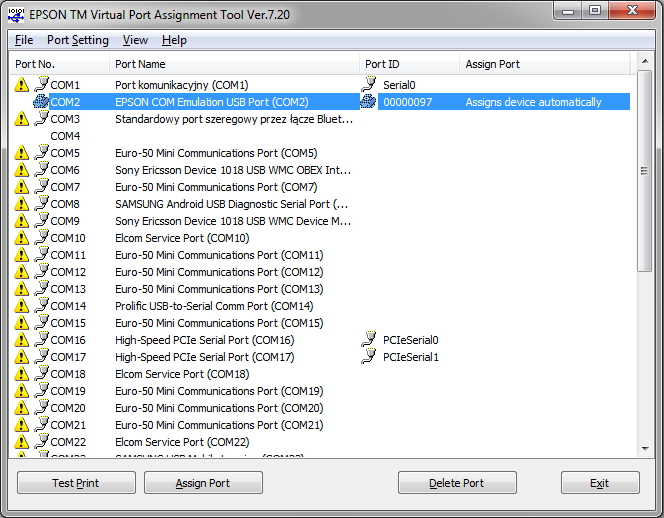Click 'Assigns device automatically' text

click(x=534, y=102)
